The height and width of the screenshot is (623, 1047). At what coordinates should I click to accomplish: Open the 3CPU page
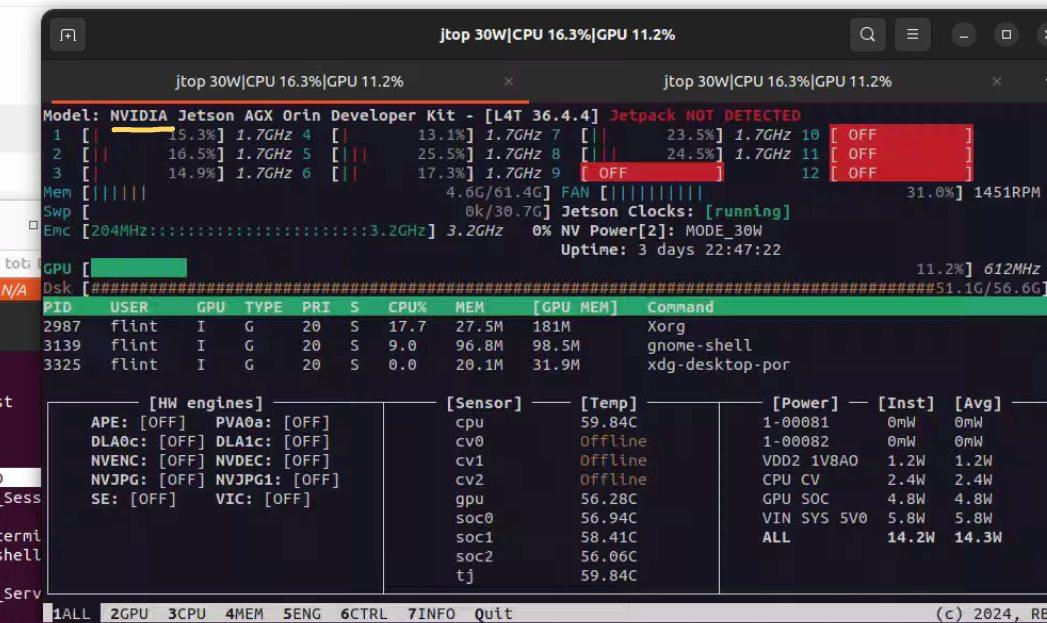pos(187,614)
